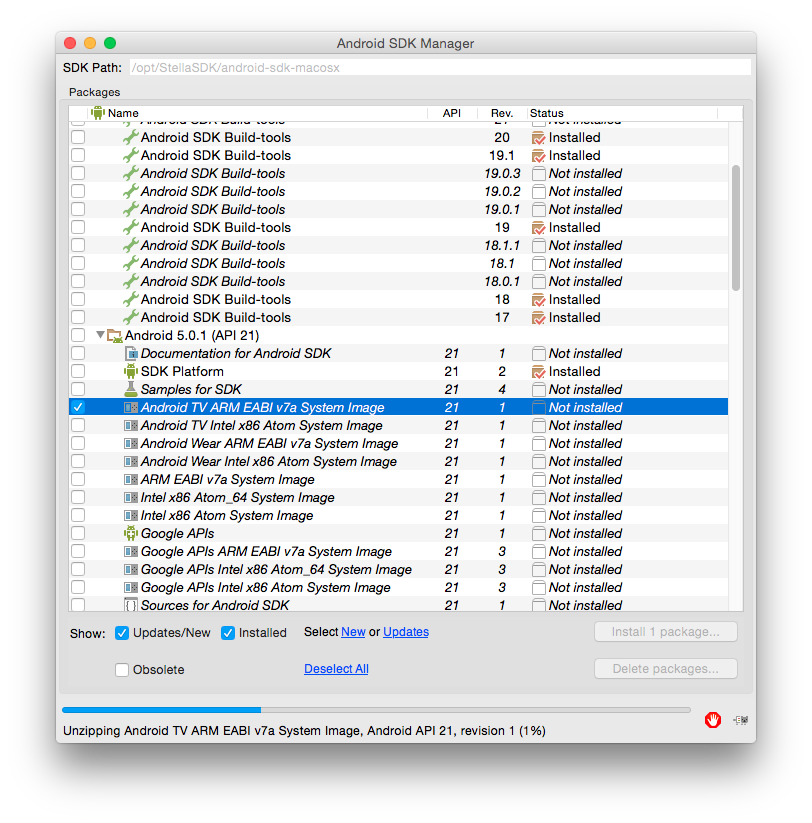This screenshot has width=812, height=823.
Task: Click Android Wear ARM EABI image icon
Action: click(x=131, y=444)
